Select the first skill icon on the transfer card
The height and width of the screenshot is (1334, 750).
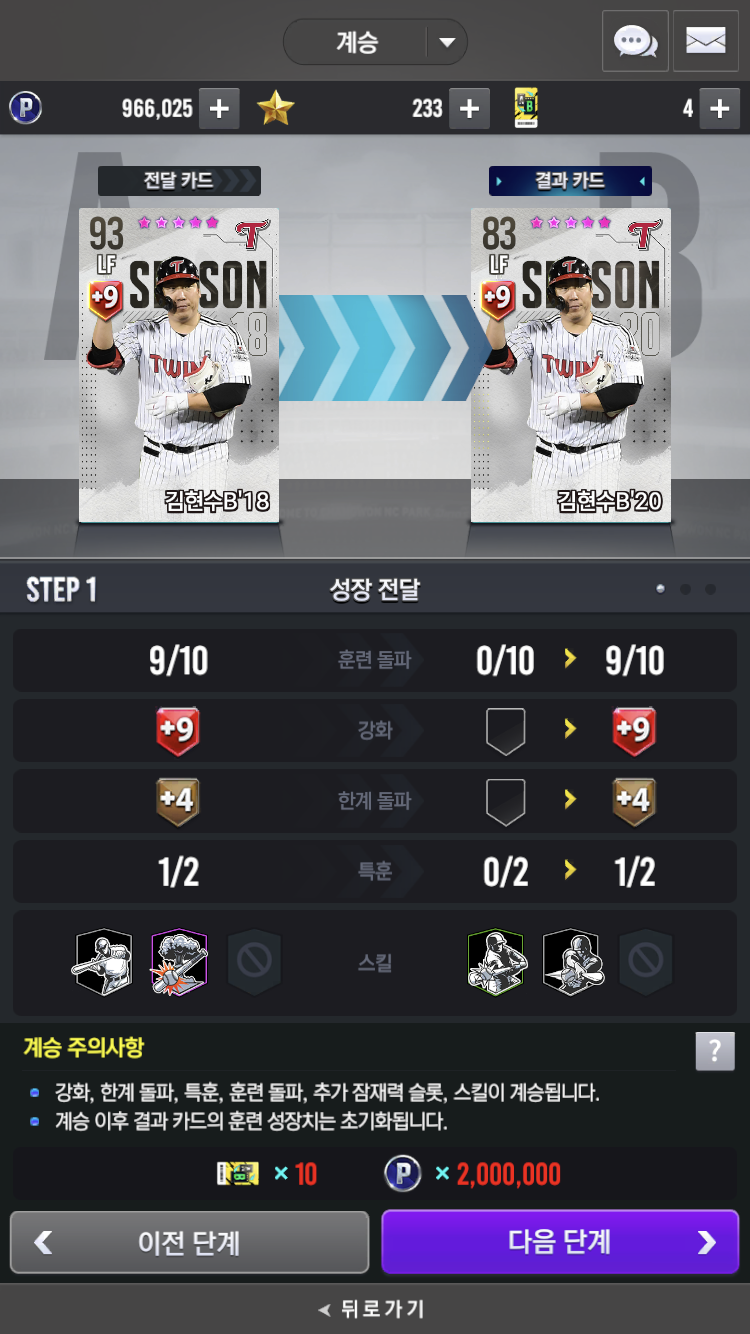coord(102,962)
